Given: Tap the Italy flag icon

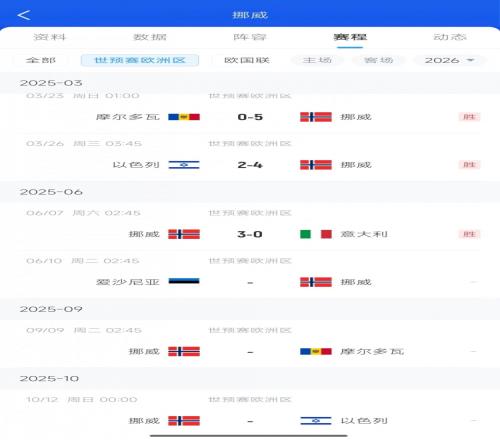Looking at the screenshot, I should tap(316, 234).
